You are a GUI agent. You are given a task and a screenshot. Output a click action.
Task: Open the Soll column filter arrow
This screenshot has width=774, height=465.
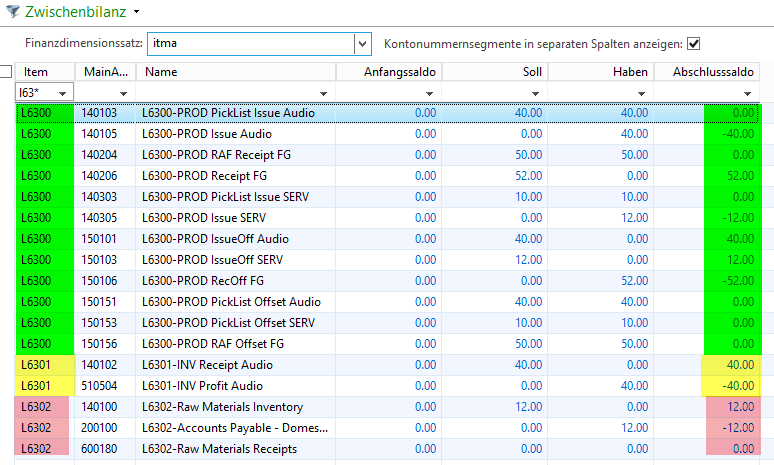(x=535, y=93)
